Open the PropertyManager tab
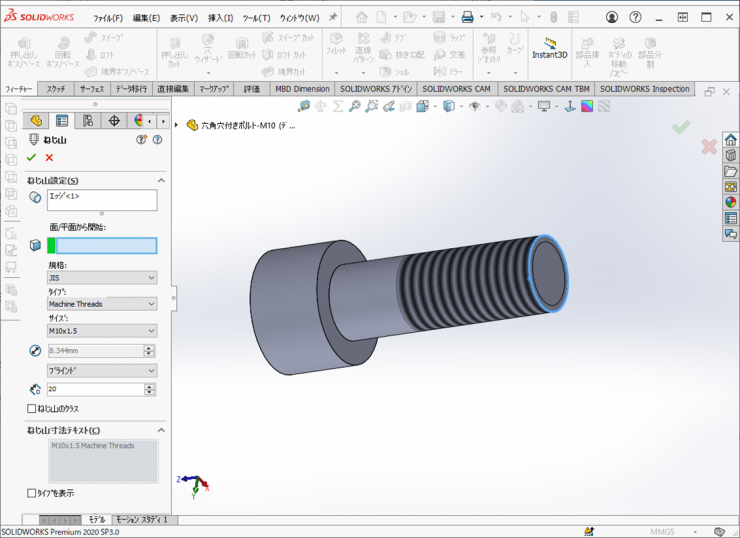 coord(62,121)
